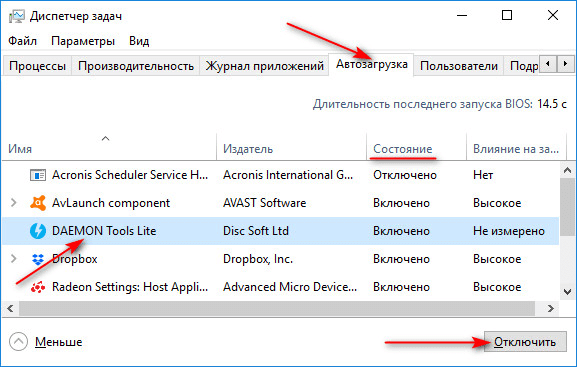Click Включено status in Dropbox row
The height and width of the screenshot is (367, 577).
401,259
